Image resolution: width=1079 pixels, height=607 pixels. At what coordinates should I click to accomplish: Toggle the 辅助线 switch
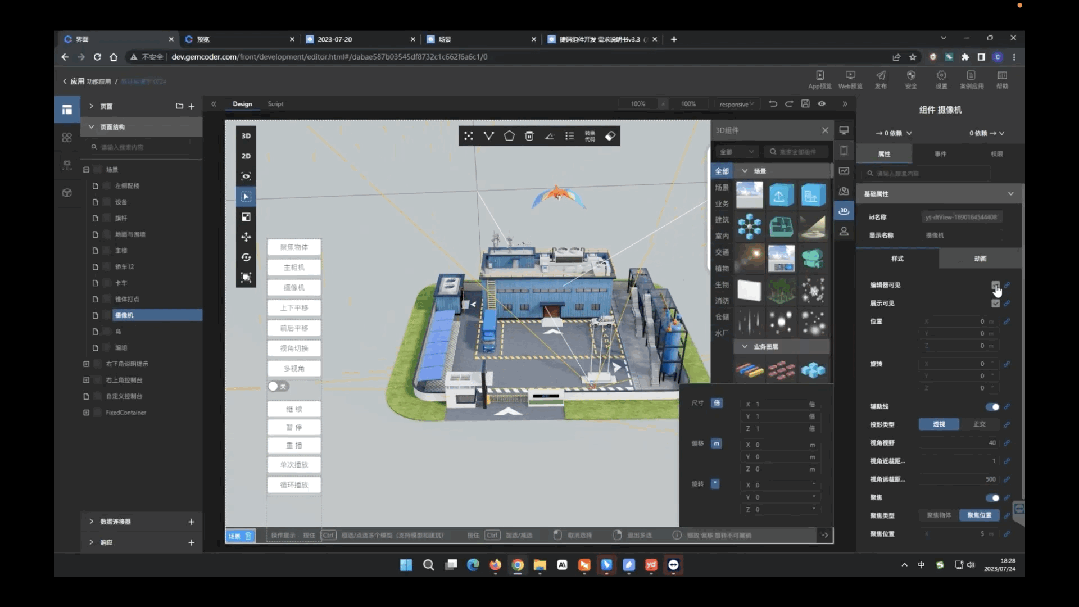pyautogui.click(x=992, y=407)
